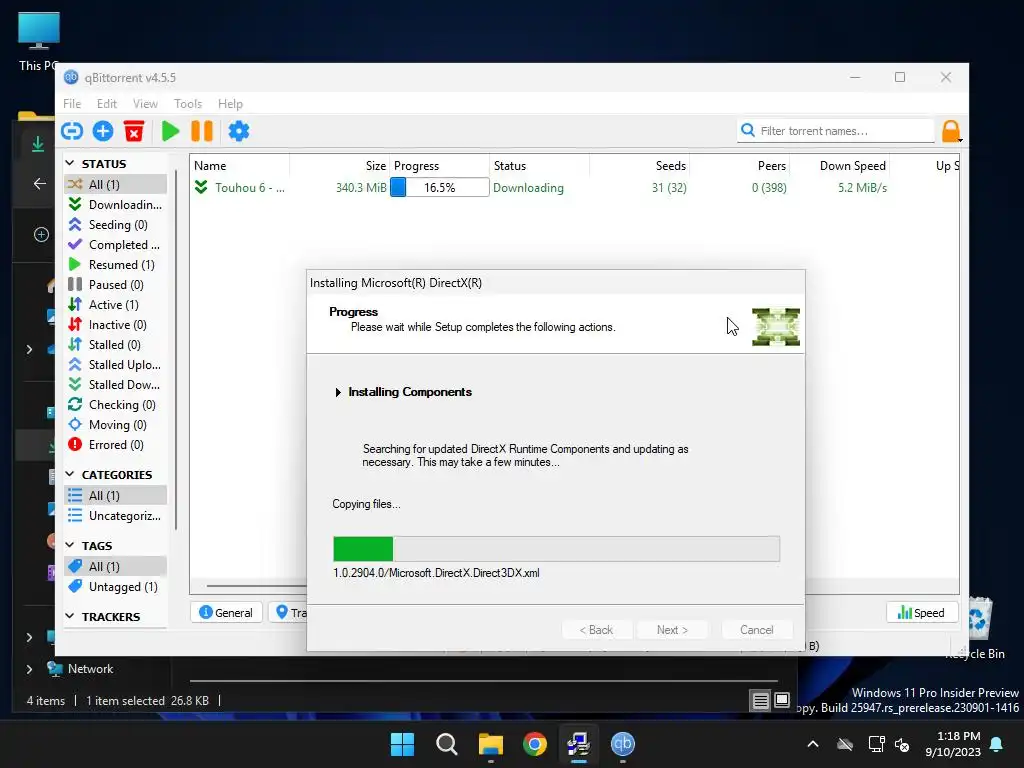The image size is (1024, 768).
Task: Open the Help menu
Action: coord(230,103)
